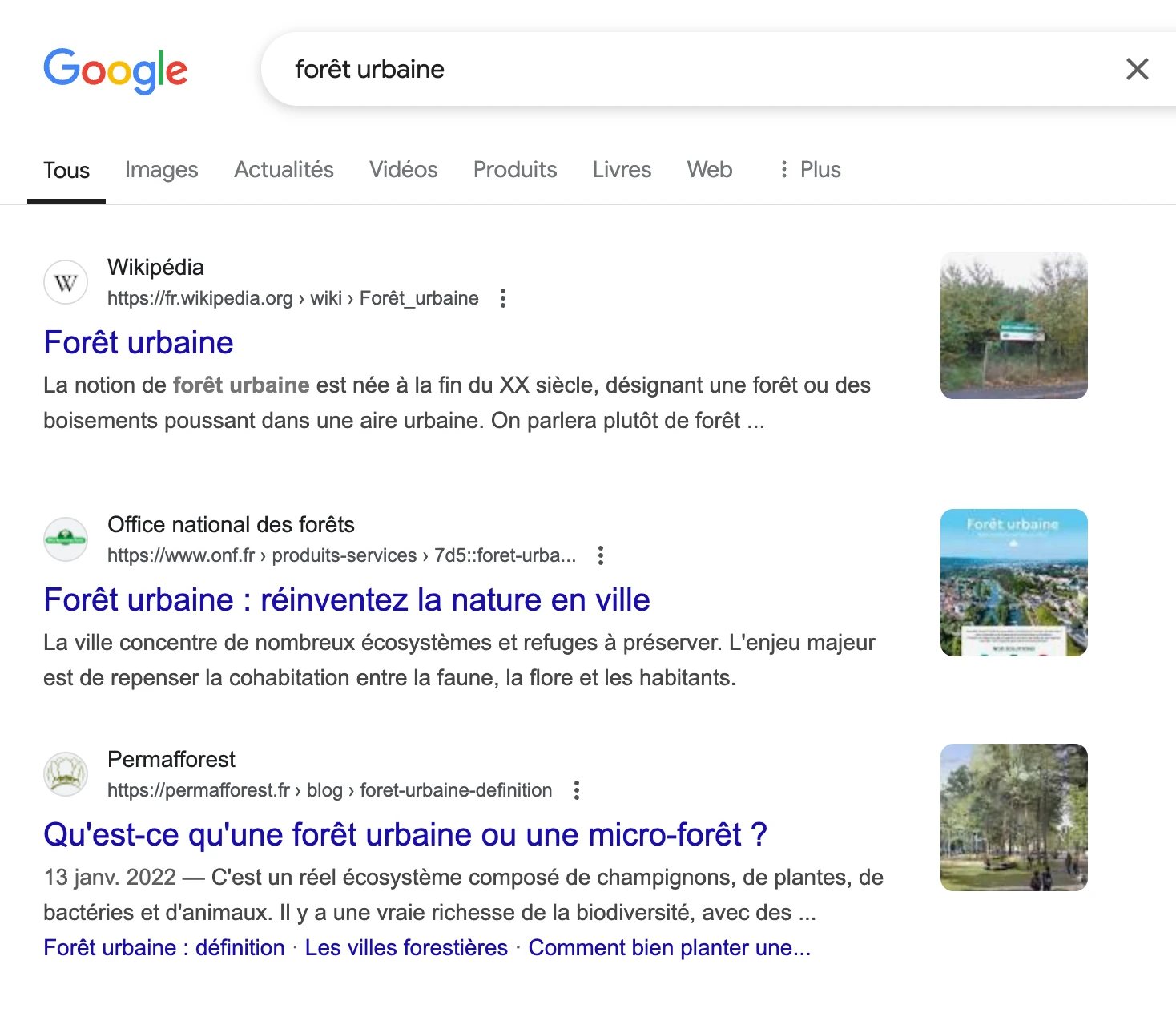Open the ONF result thumbnail

[1014, 583]
